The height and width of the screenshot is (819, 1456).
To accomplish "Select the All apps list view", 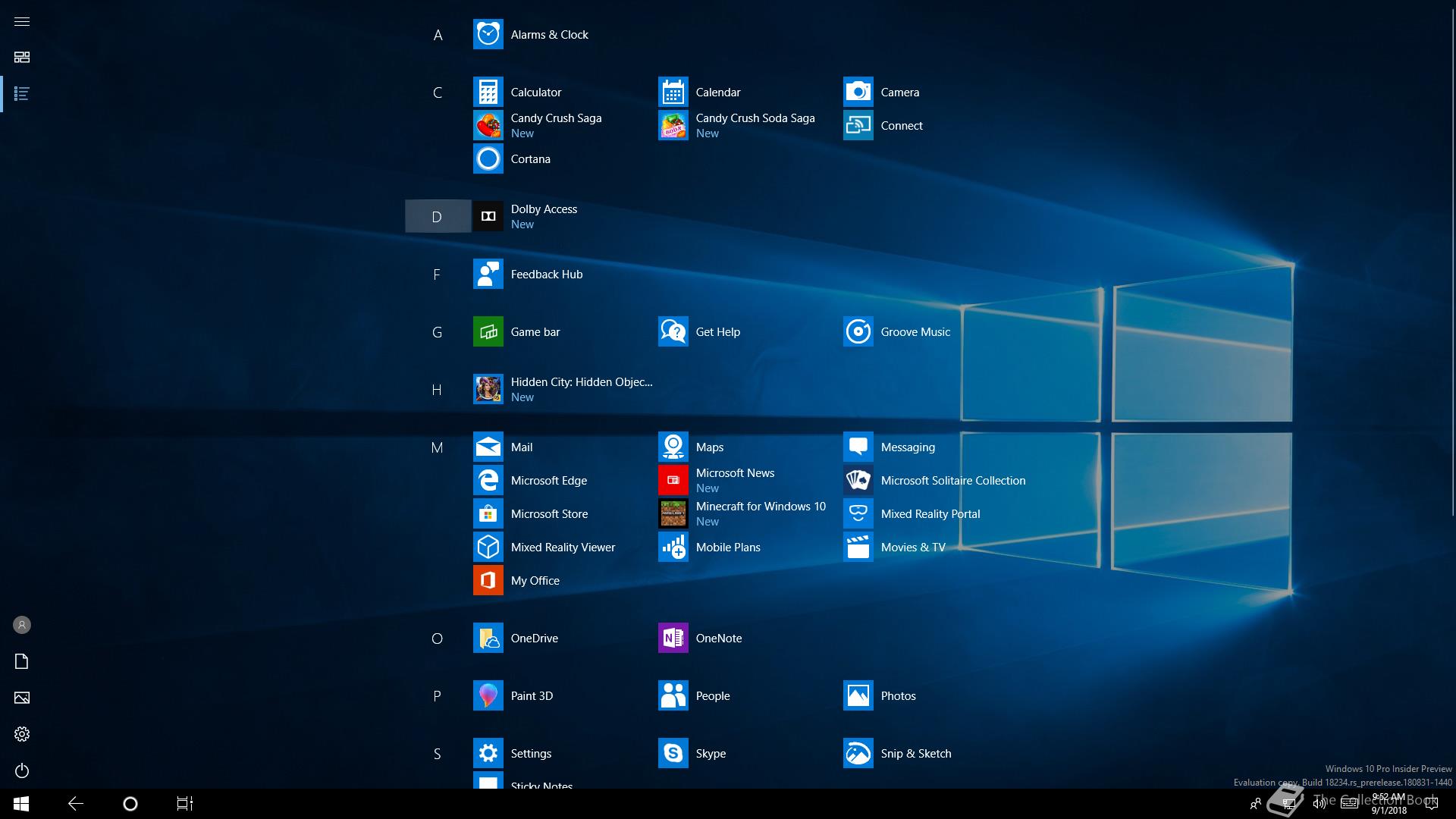I will pos(22,94).
